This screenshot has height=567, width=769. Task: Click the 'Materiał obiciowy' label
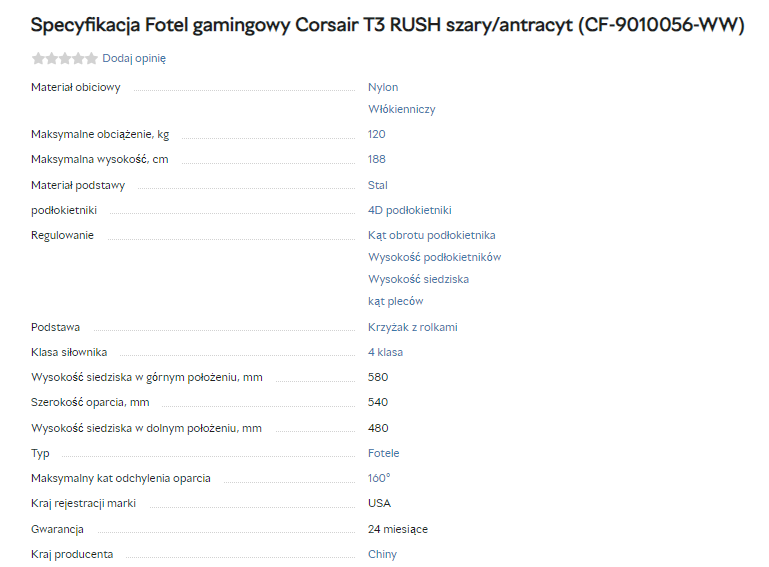[x=76, y=87]
